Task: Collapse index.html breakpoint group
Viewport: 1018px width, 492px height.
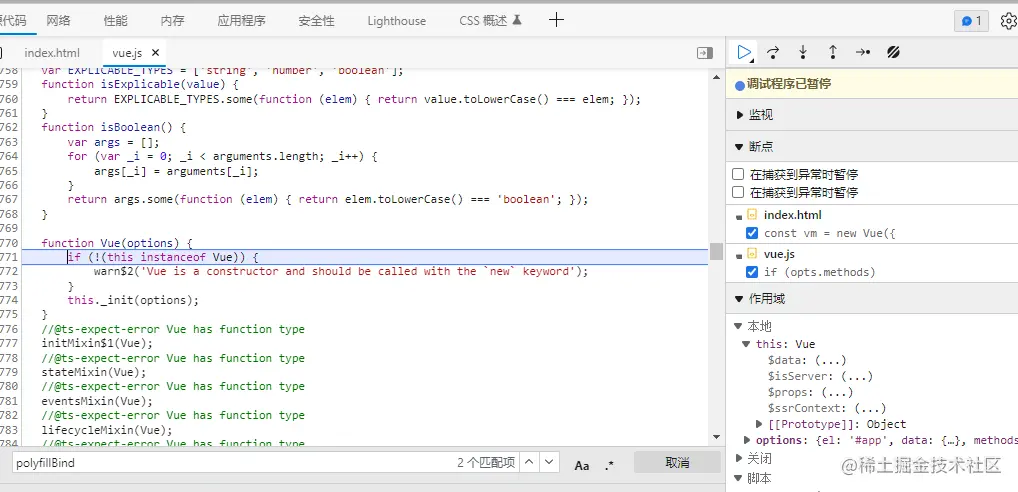Action: 739,217
